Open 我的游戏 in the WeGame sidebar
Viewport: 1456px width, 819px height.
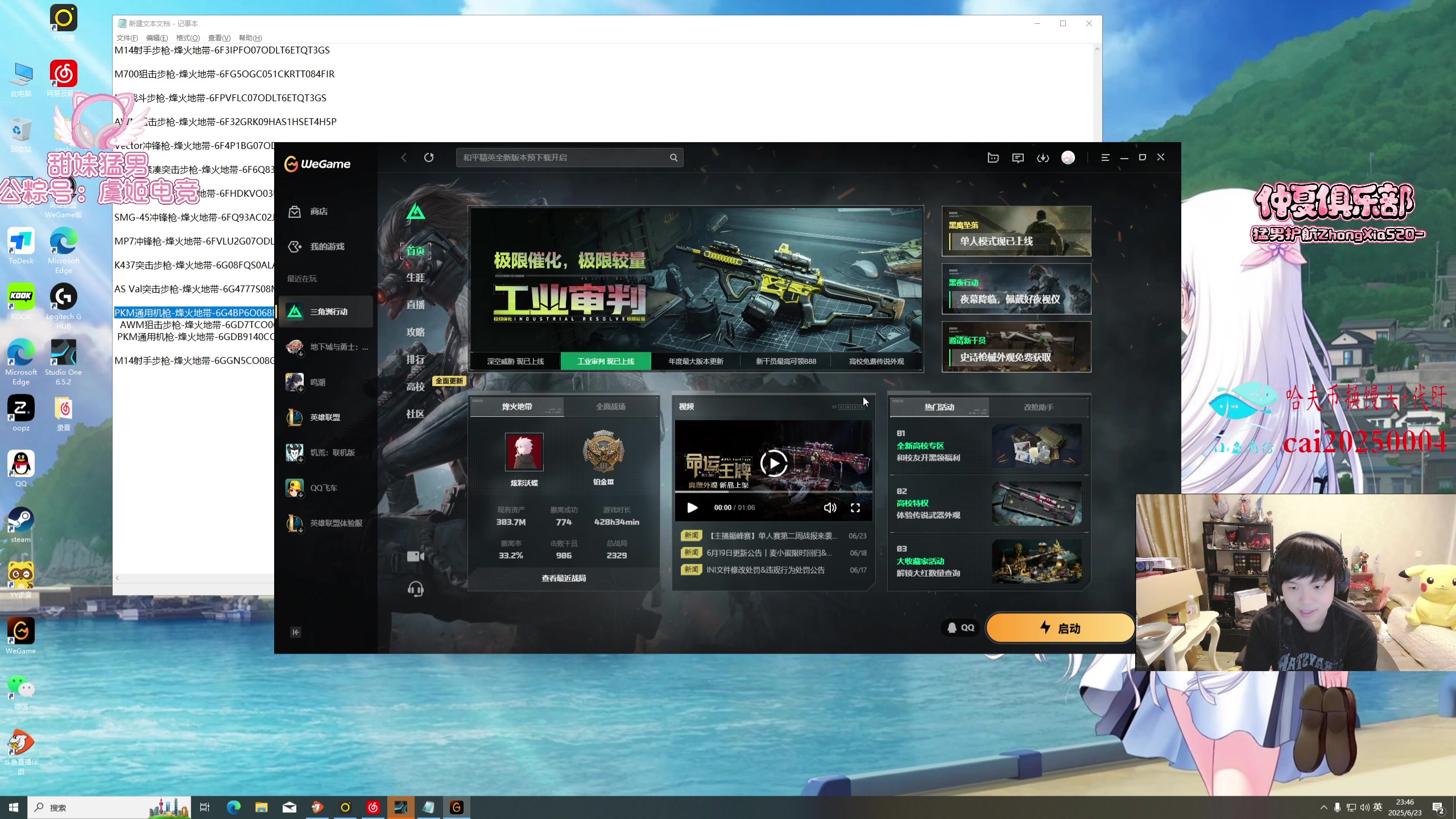[x=326, y=247]
